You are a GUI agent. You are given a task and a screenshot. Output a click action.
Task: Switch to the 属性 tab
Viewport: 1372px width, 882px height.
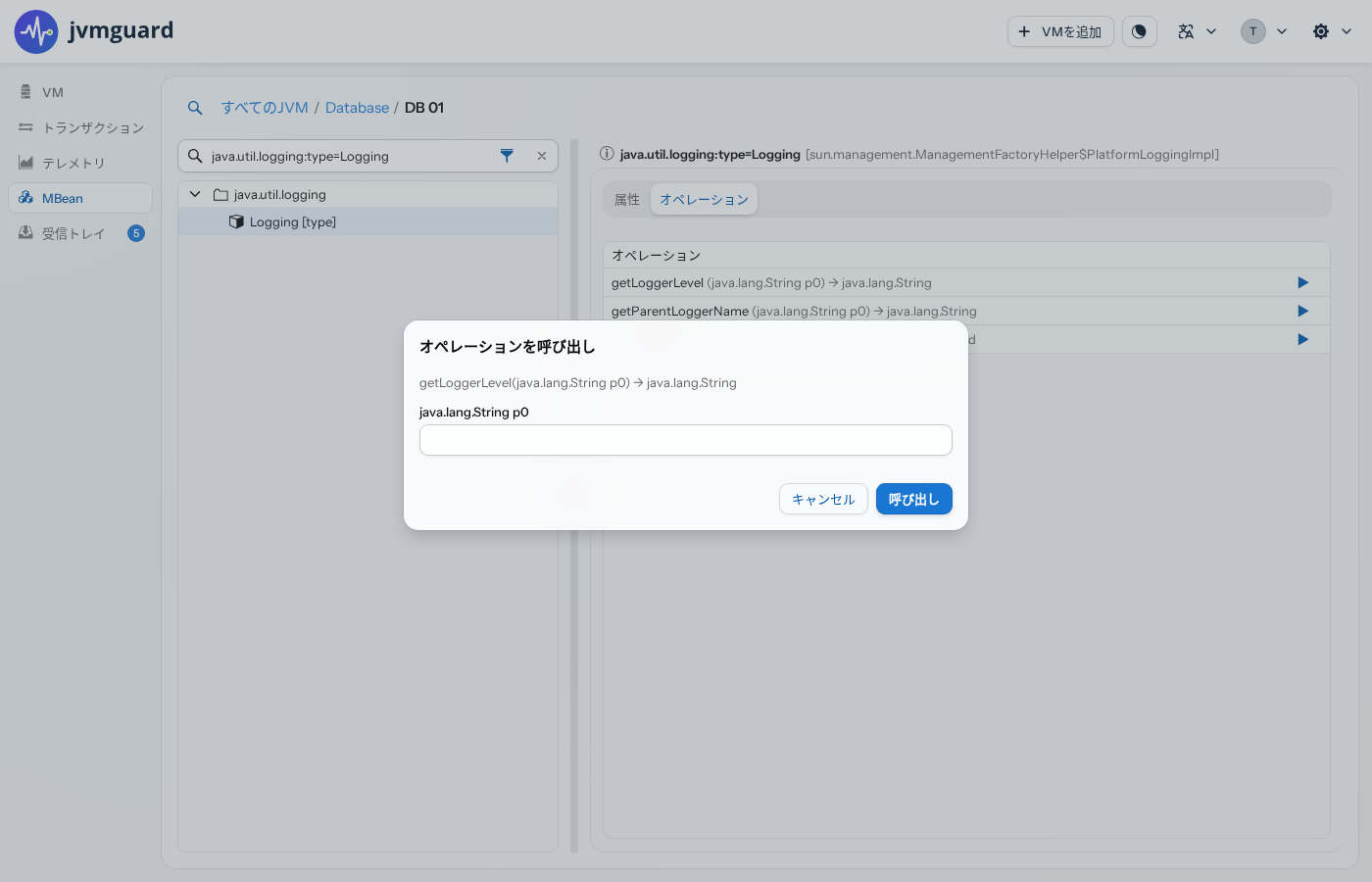pyautogui.click(x=627, y=200)
